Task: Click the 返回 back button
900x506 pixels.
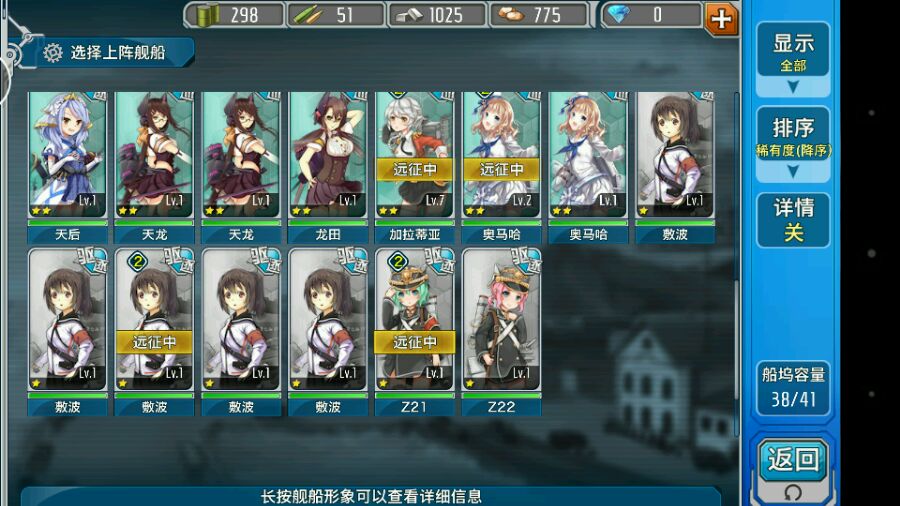Action: [793, 460]
